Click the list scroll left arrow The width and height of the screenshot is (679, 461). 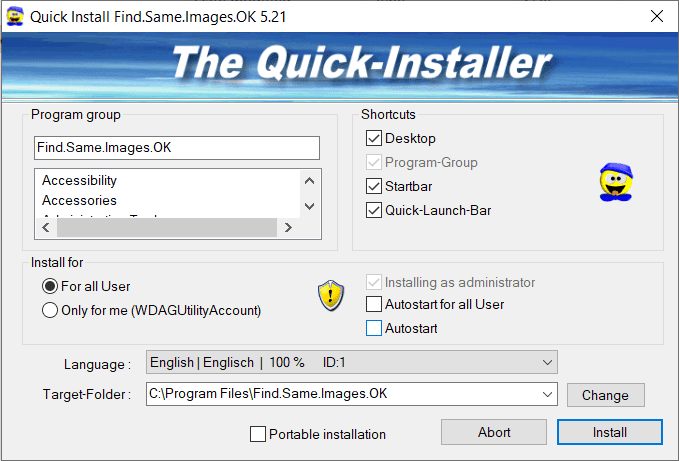pyautogui.click(x=46, y=227)
